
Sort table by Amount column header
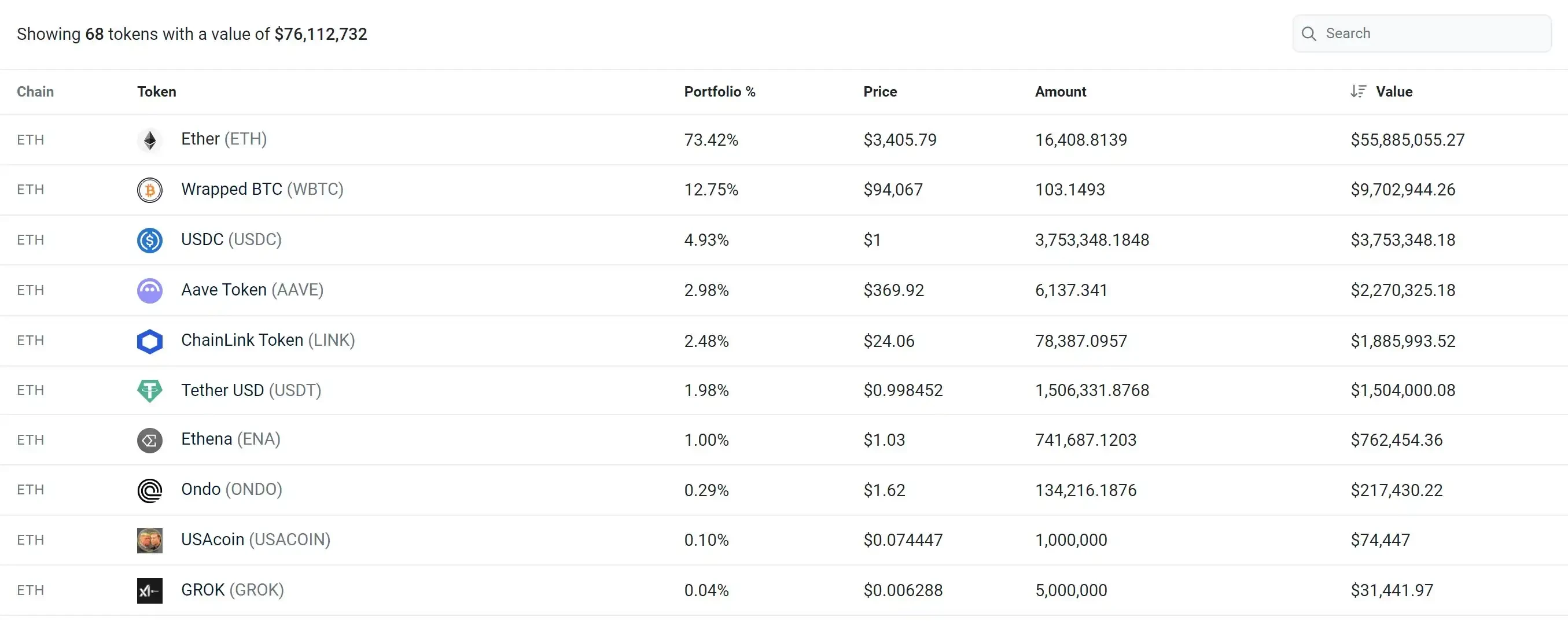point(1061,91)
